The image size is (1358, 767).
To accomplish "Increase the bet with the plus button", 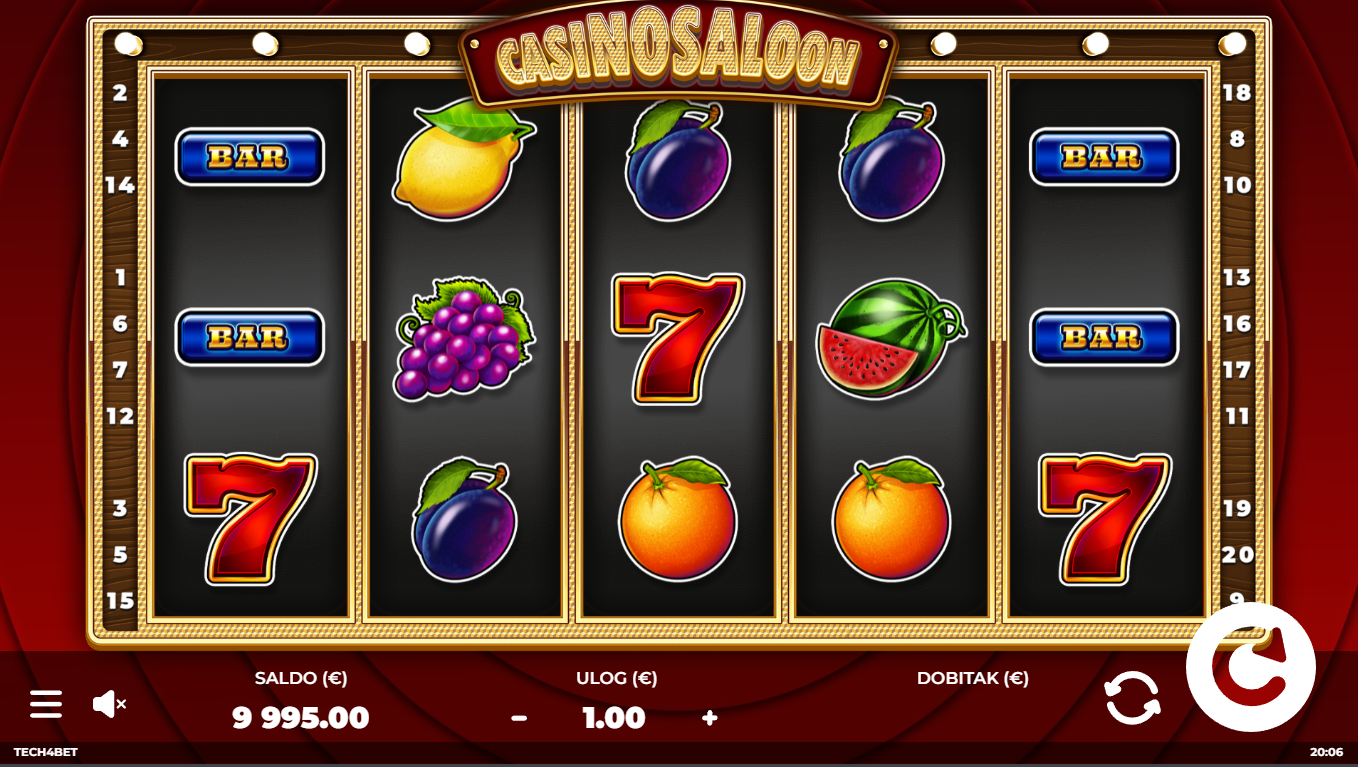I will [x=710, y=717].
